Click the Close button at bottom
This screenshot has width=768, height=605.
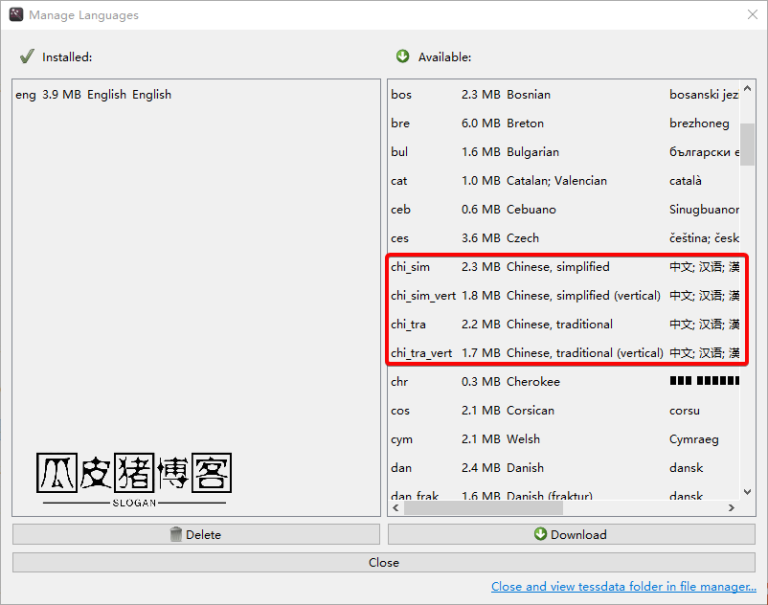click(384, 562)
